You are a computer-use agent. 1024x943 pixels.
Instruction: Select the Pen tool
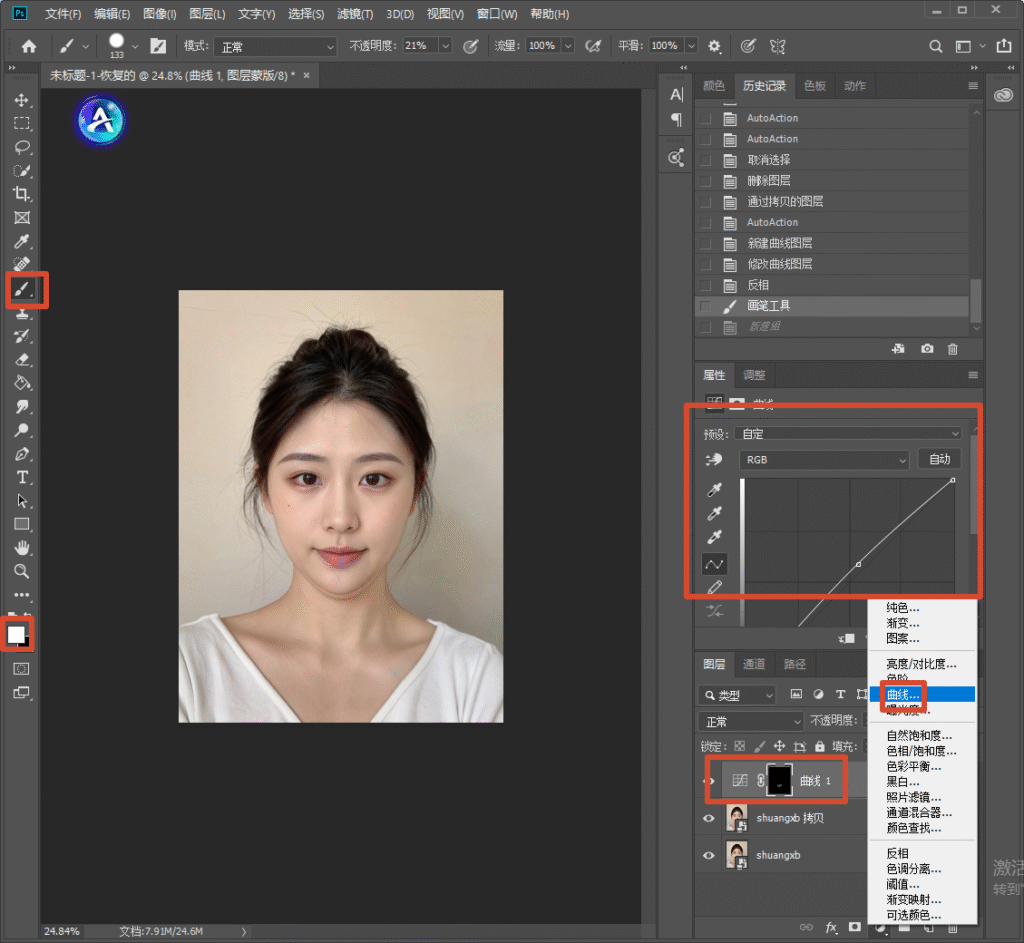[22, 454]
